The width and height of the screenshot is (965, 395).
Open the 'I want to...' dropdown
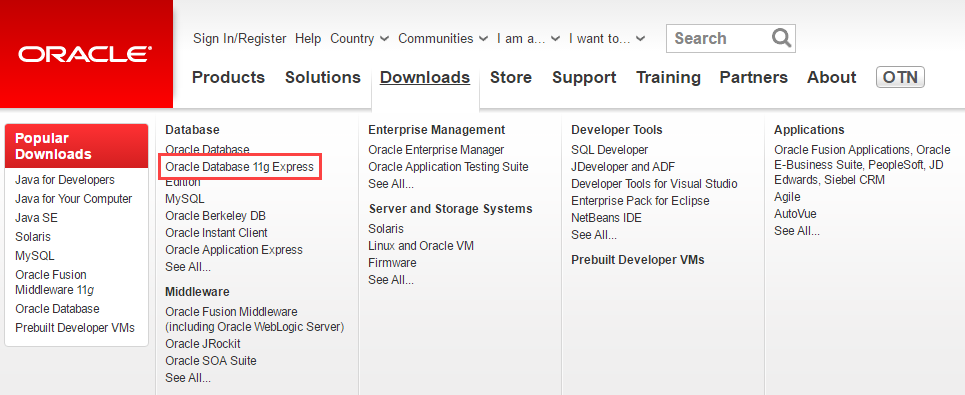point(607,38)
